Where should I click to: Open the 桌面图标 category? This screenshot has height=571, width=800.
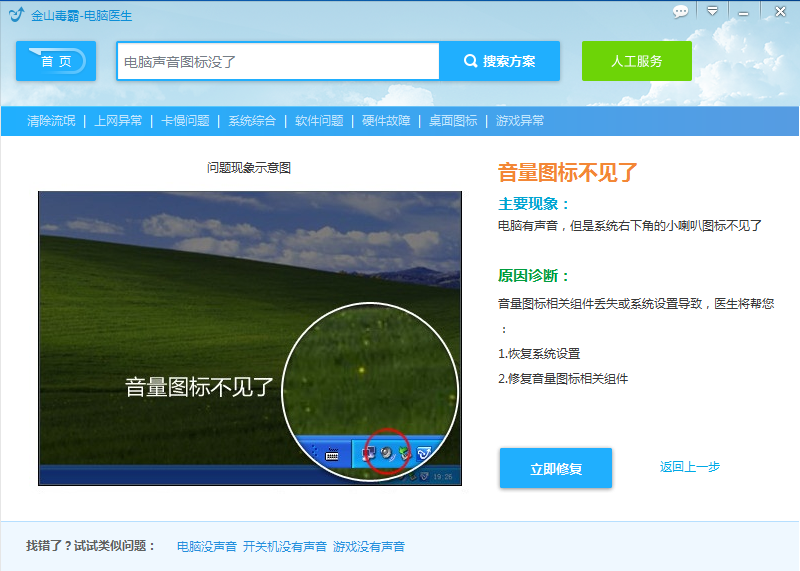pyautogui.click(x=453, y=121)
